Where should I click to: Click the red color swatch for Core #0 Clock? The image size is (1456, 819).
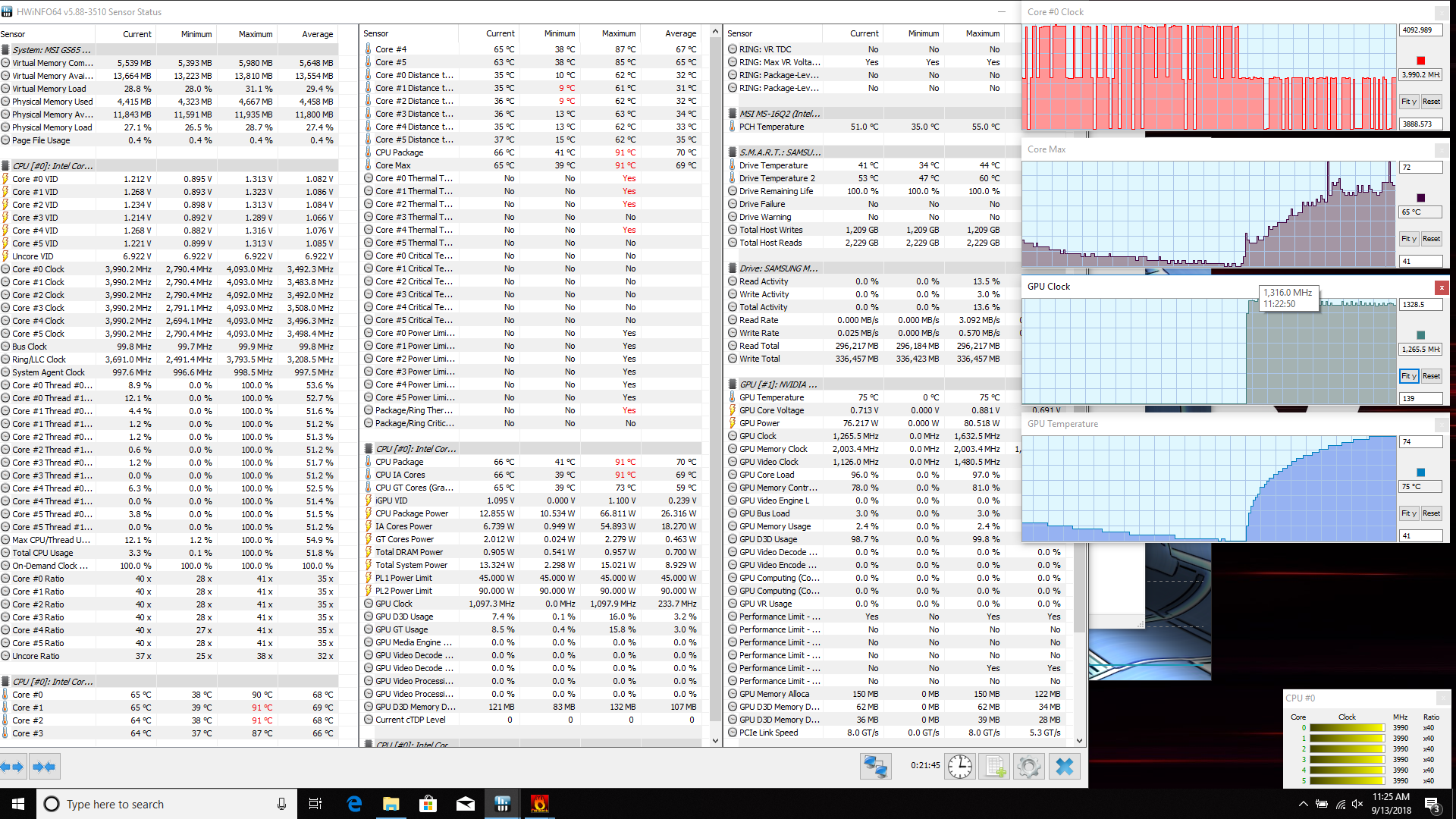[1420, 61]
